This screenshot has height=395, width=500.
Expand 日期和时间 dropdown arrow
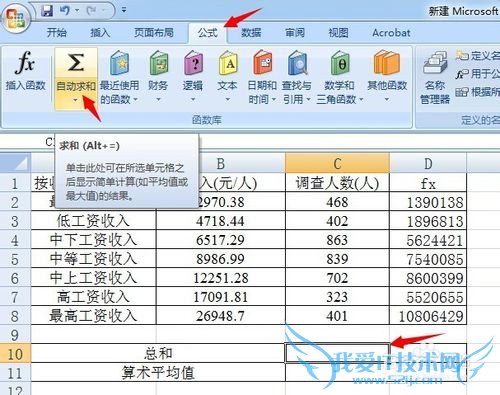[x=274, y=99]
